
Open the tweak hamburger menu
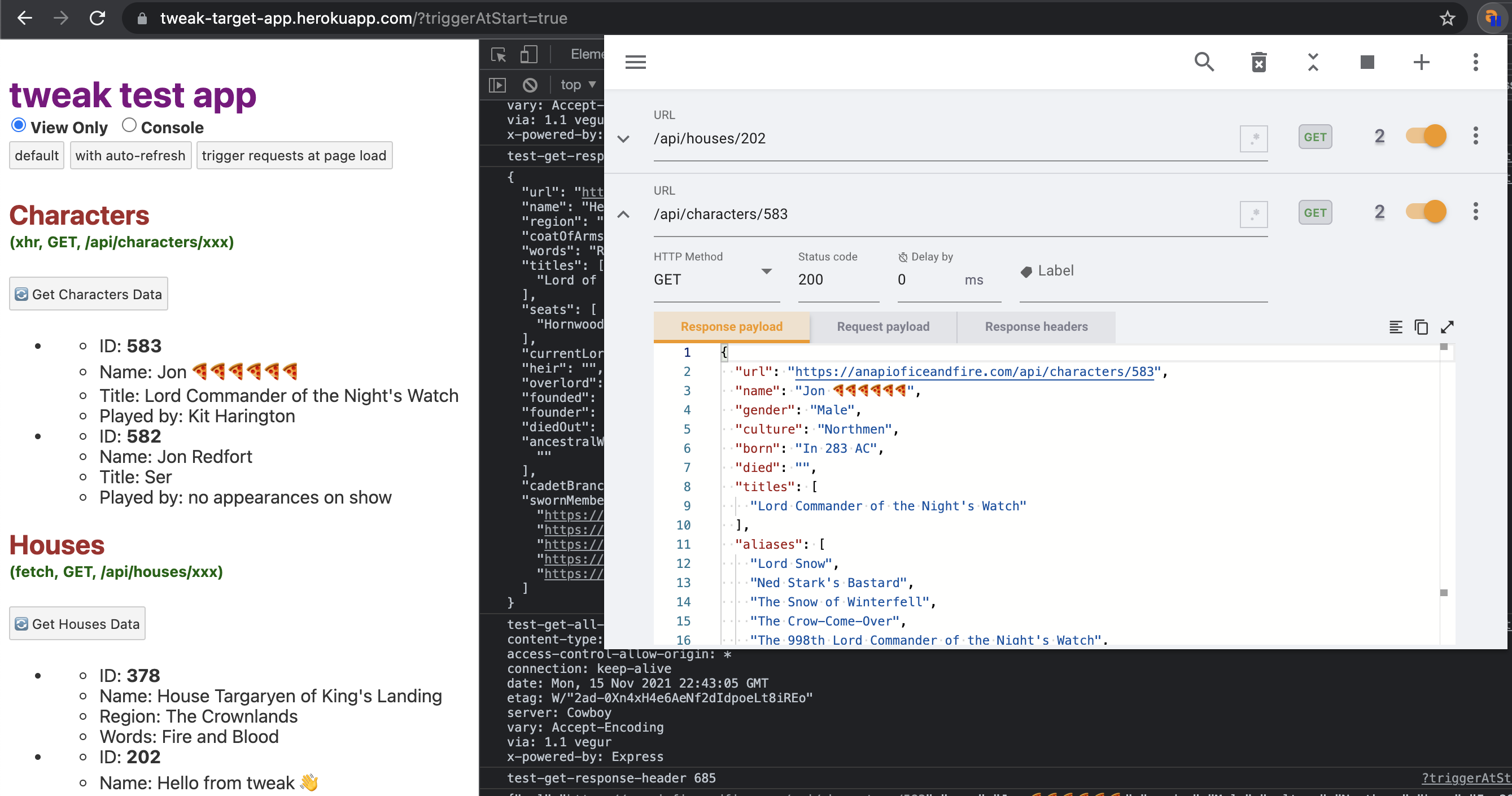click(635, 62)
